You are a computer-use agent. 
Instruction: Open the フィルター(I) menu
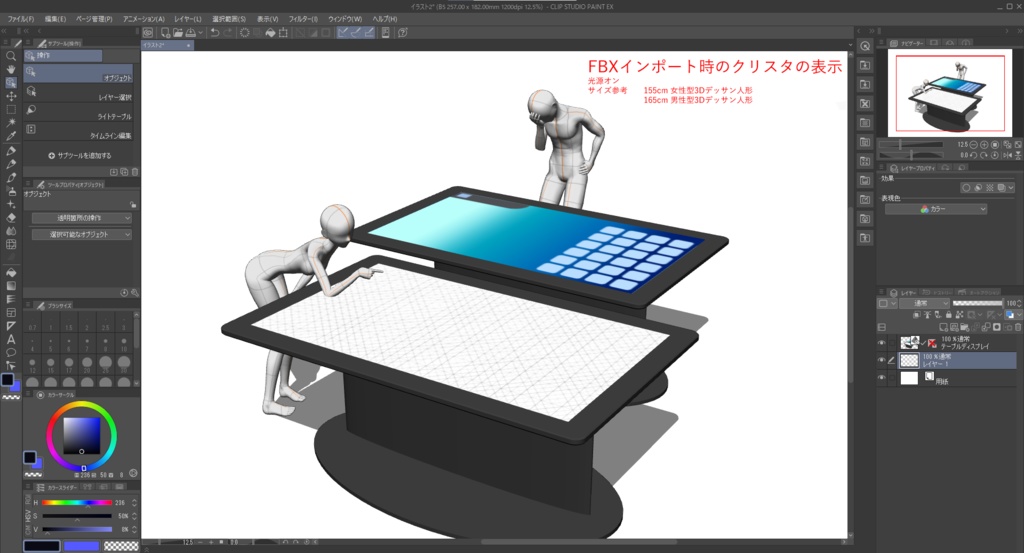pyautogui.click(x=303, y=19)
